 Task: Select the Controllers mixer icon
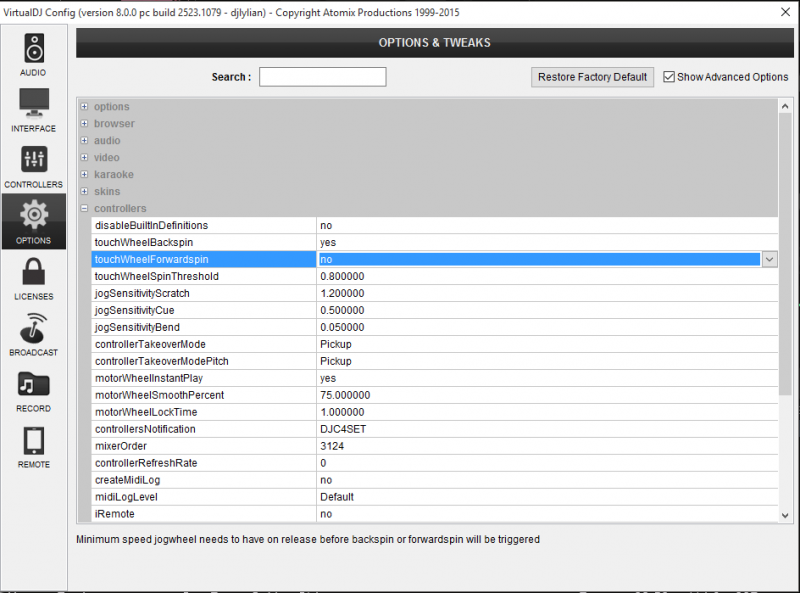[34, 160]
